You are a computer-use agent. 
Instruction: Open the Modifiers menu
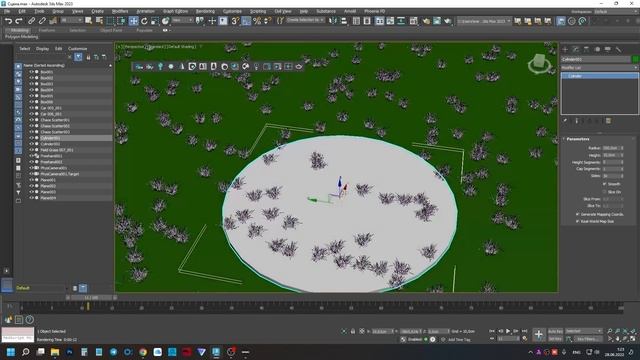pyautogui.click(x=120, y=11)
